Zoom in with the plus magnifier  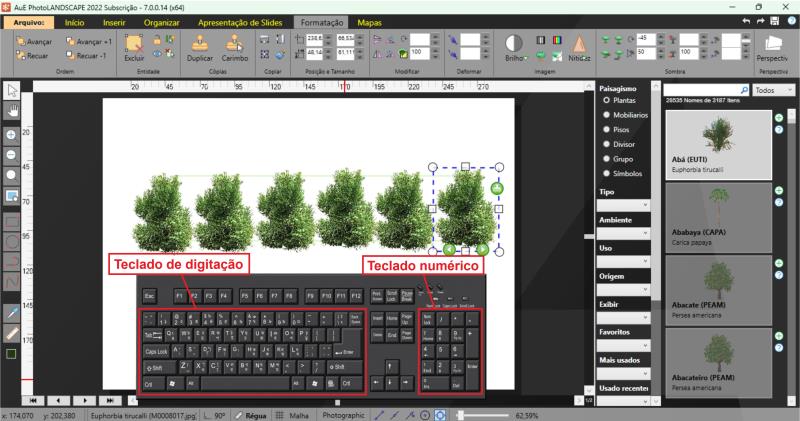pyautogui.click(x=12, y=135)
